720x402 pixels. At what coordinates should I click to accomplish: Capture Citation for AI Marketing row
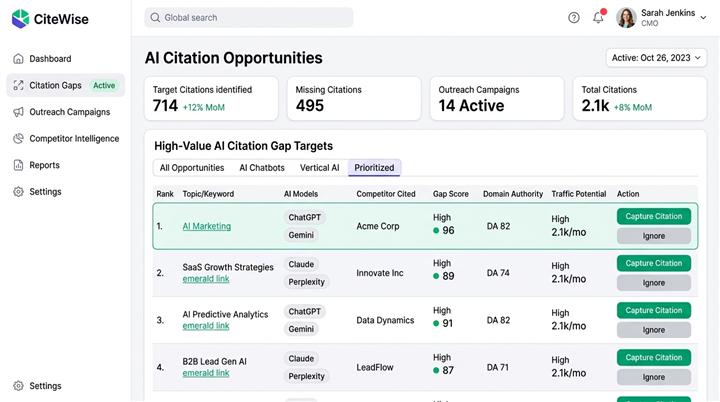(x=653, y=216)
